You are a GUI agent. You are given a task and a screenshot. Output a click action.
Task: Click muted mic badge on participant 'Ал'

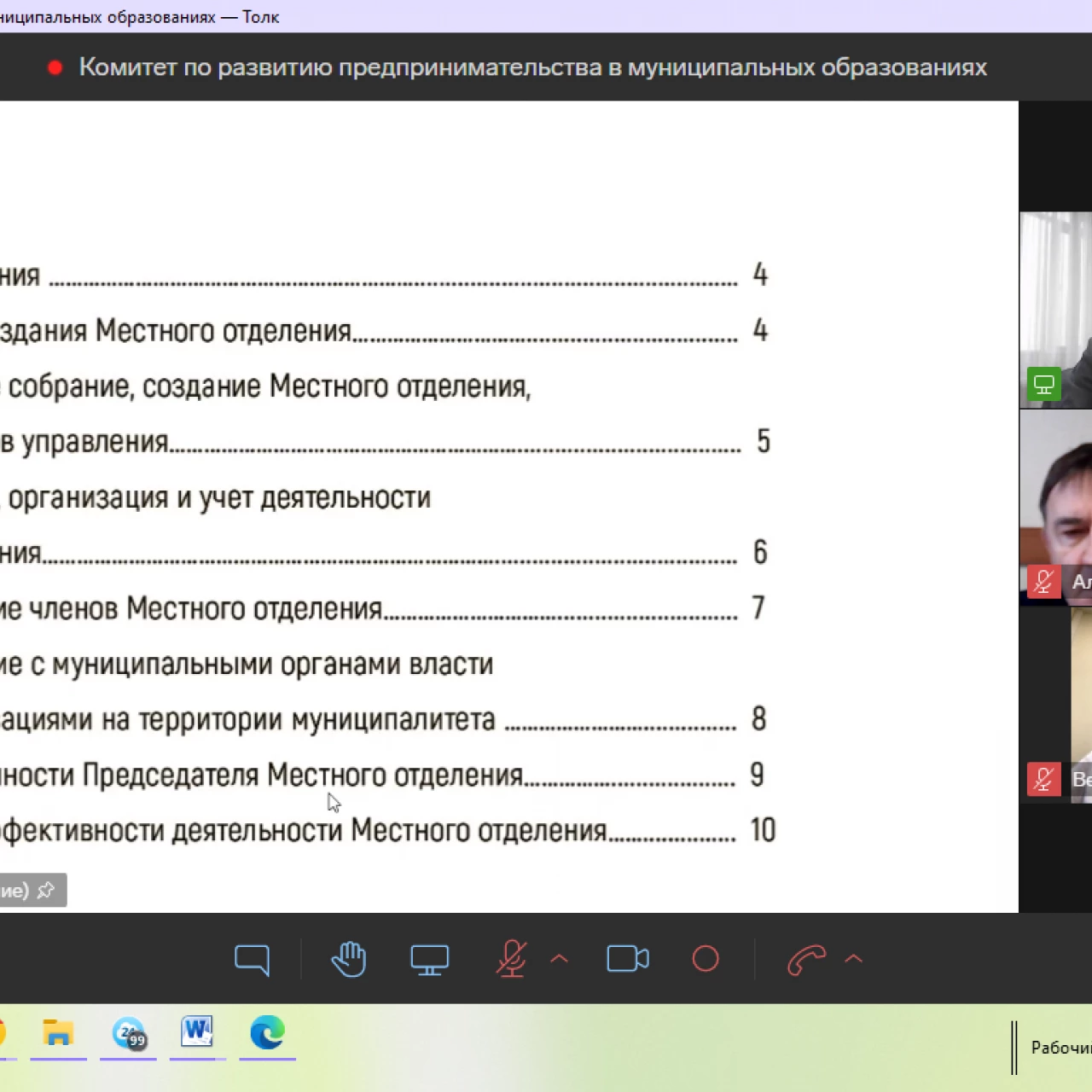[x=1043, y=582]
